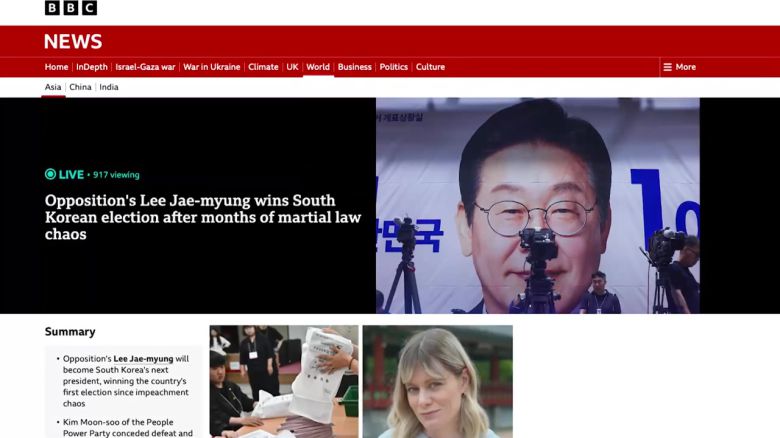Open the Business section
780x438 pixels.
coord(354,67)
